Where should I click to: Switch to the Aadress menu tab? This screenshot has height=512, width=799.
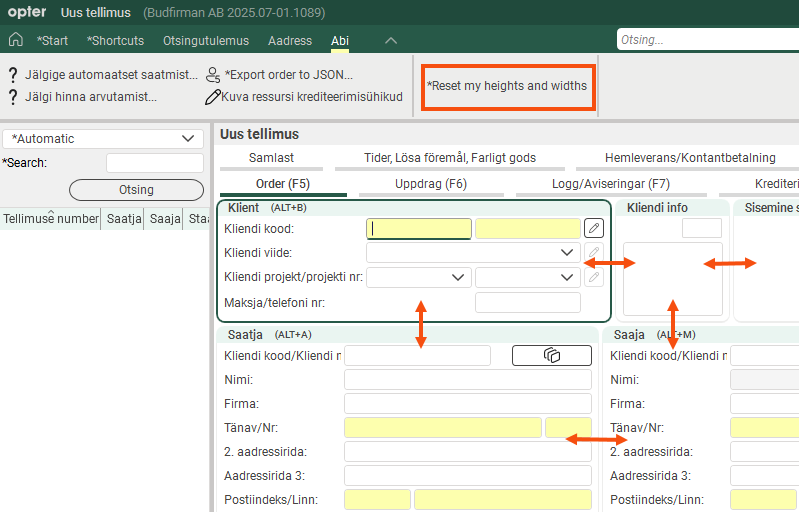tap(290, 40)
